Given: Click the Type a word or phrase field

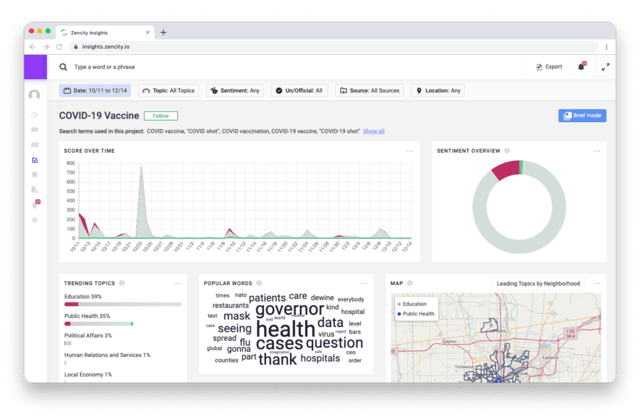Looking at the screenshot, I should coord(104,67).
